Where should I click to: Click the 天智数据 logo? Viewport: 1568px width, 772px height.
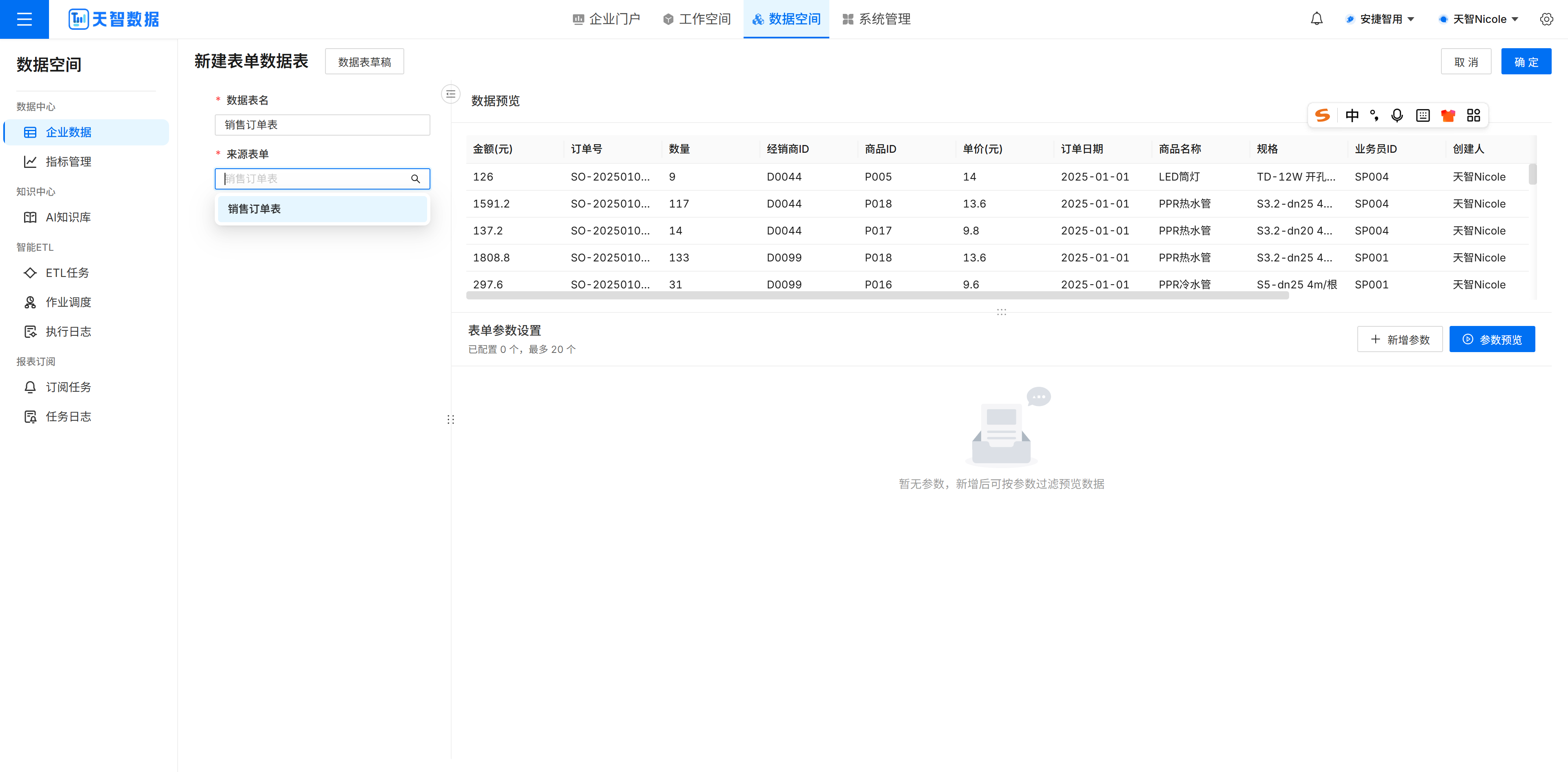[114, 19]
